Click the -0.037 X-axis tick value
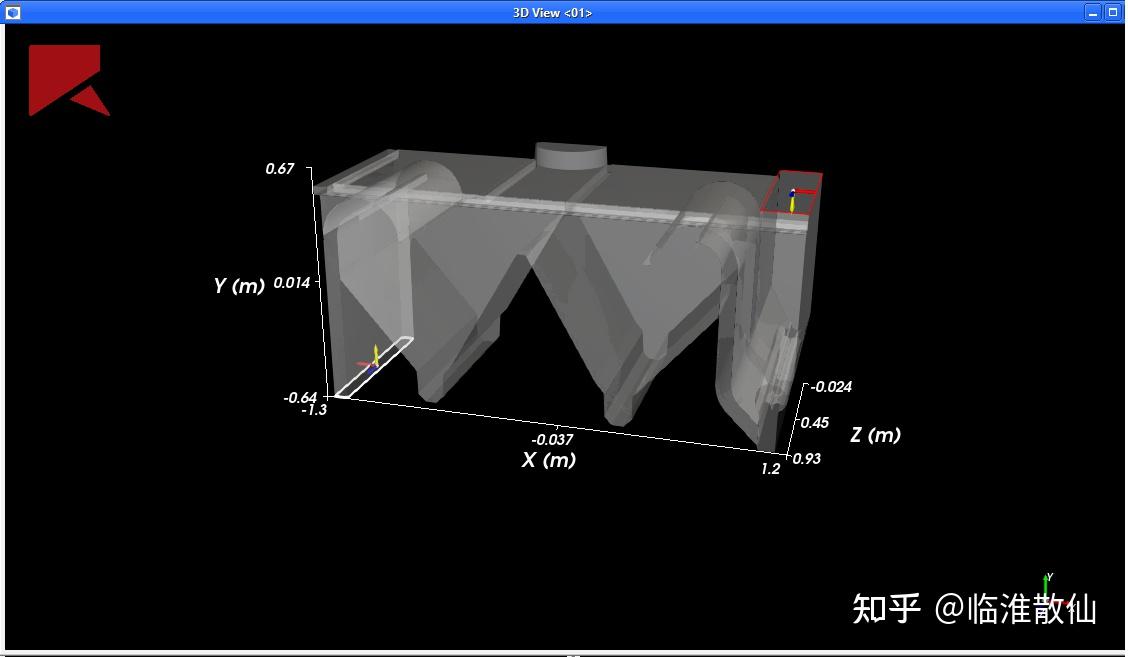This screenshot has height=657, width=1128. [552, 440]
